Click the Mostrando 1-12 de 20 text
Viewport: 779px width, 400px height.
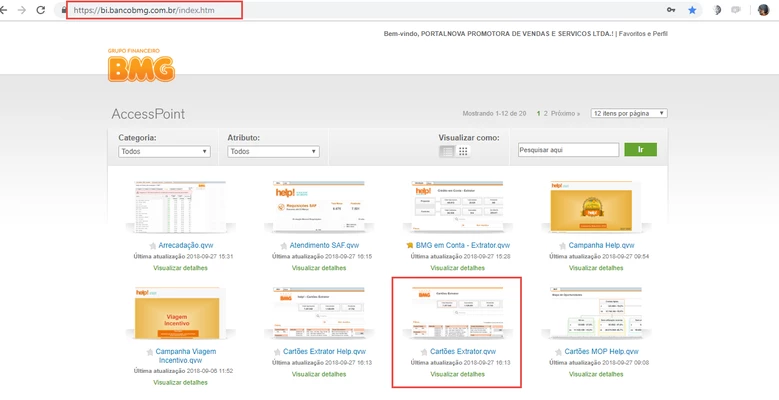494,114
